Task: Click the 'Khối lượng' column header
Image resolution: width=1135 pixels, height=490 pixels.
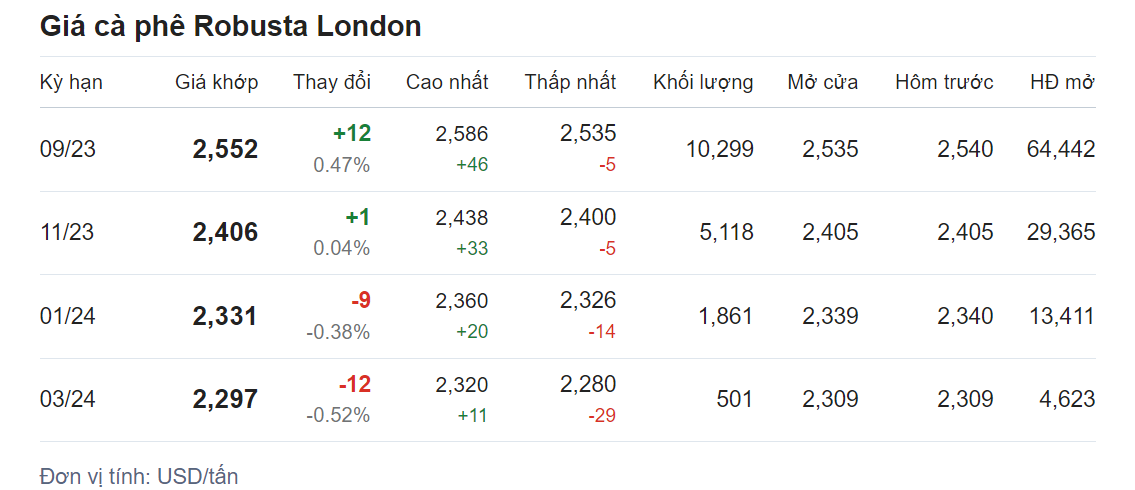Action: point(703,82)
